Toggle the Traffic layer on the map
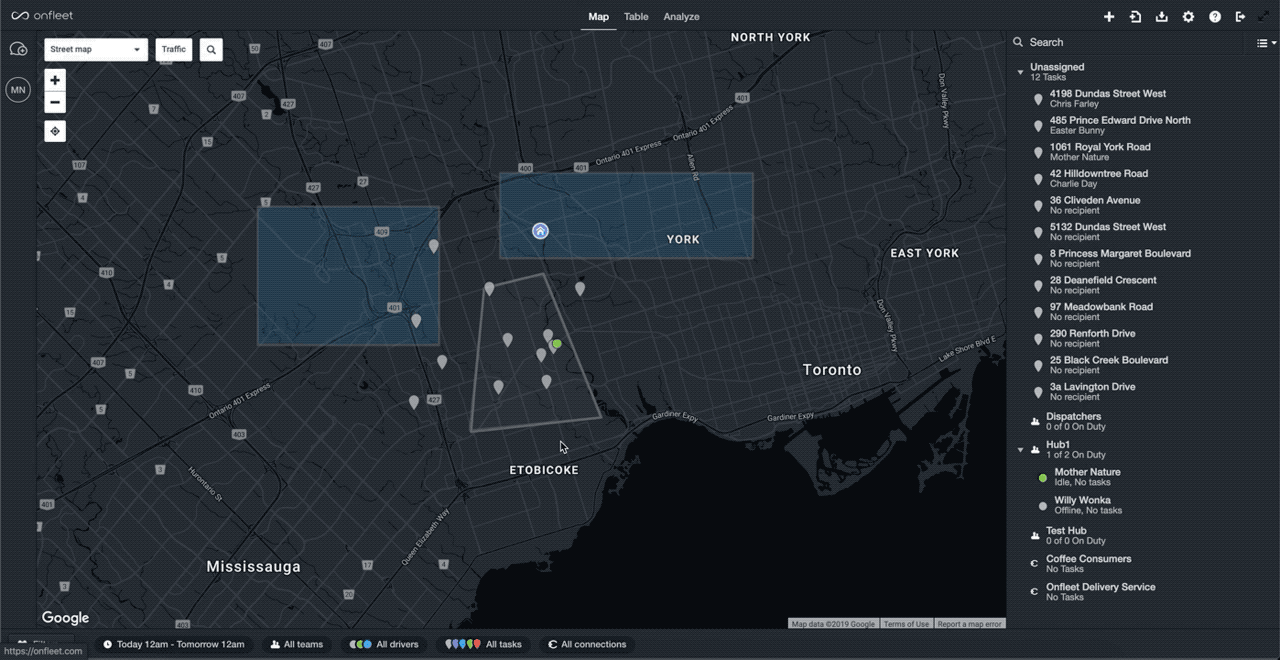 point(174,49)
